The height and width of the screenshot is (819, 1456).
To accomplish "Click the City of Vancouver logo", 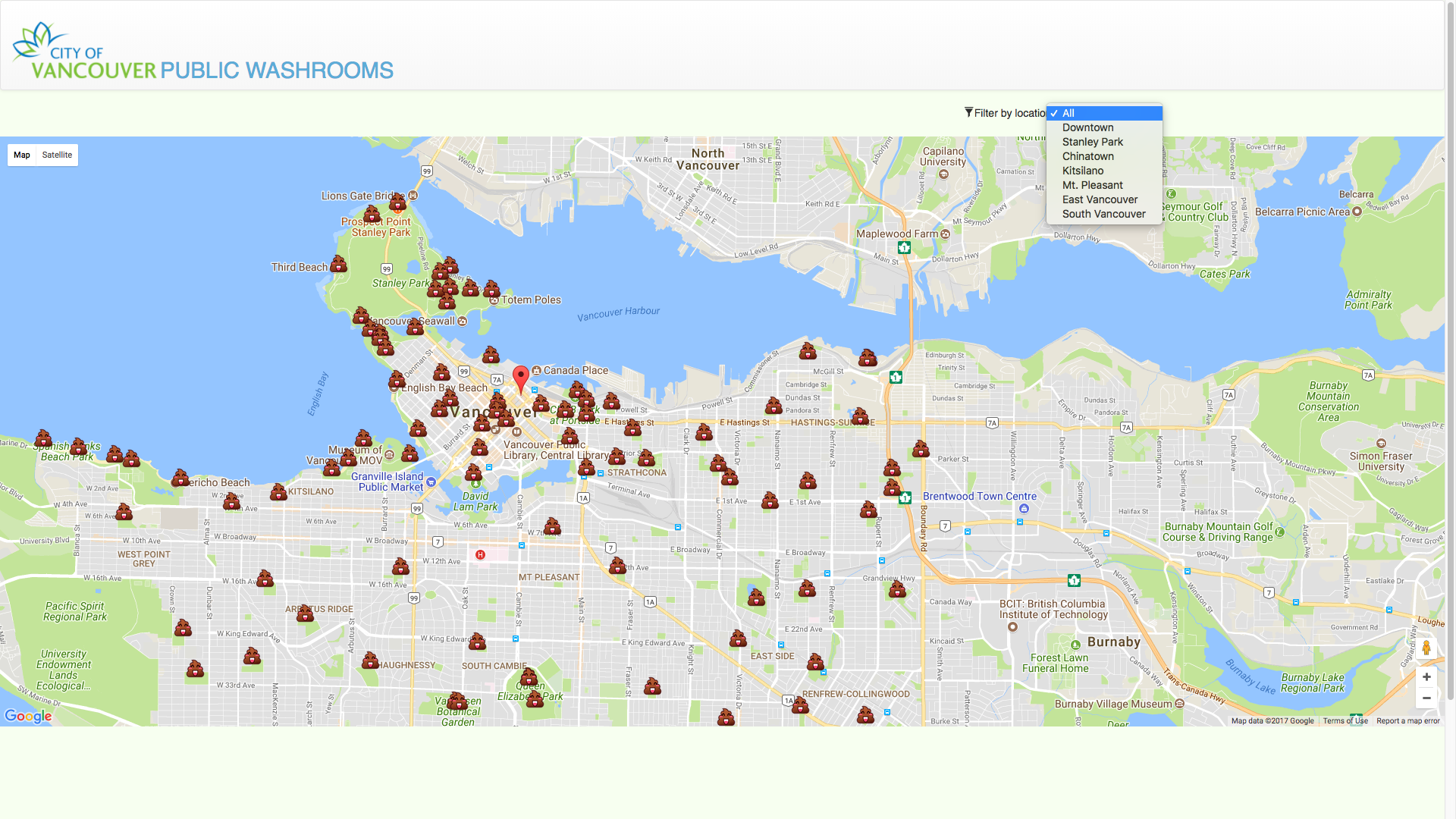I will tap(85, 53).
